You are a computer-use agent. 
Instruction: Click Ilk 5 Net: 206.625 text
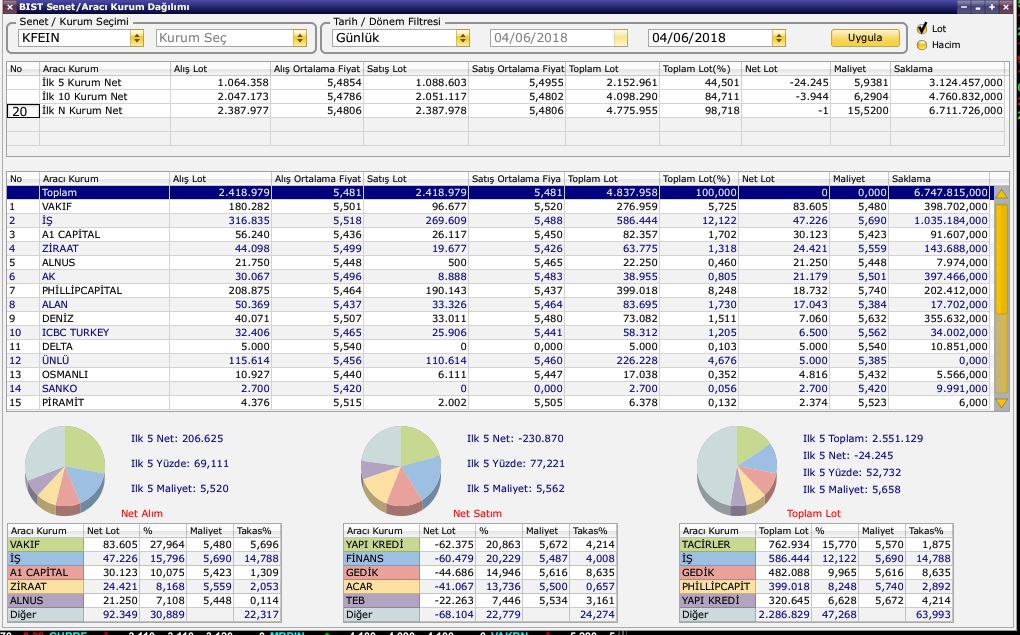pos(177,439)
